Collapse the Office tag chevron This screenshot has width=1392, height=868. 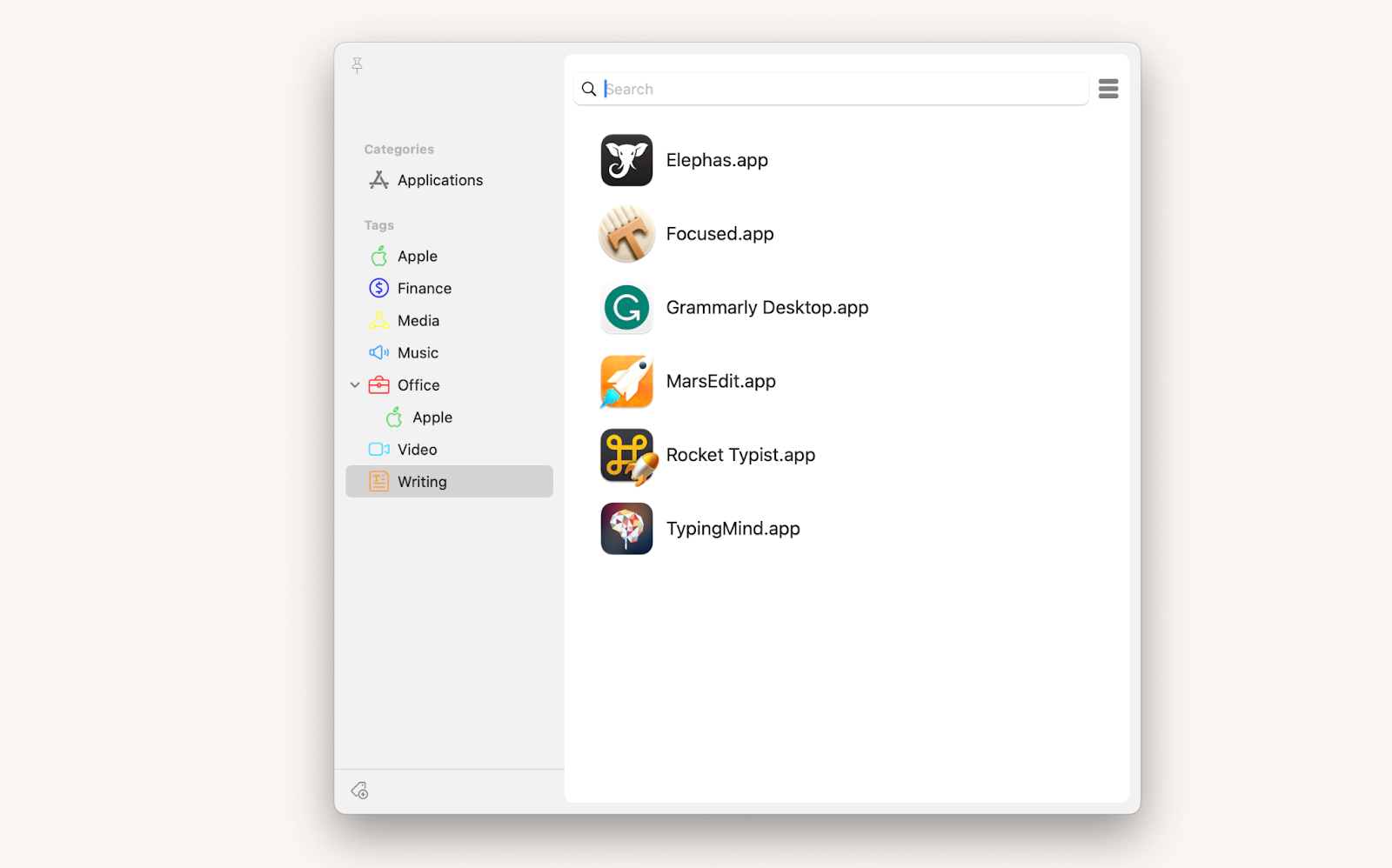coord(355,384)
